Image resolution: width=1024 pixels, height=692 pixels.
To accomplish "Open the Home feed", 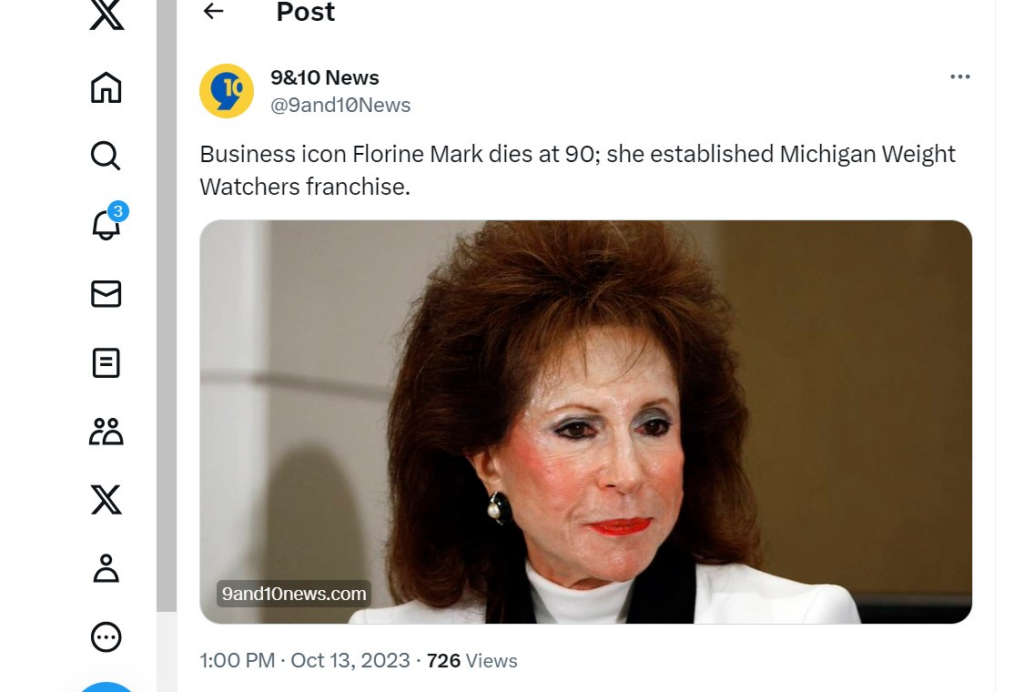I will (105, 87).
